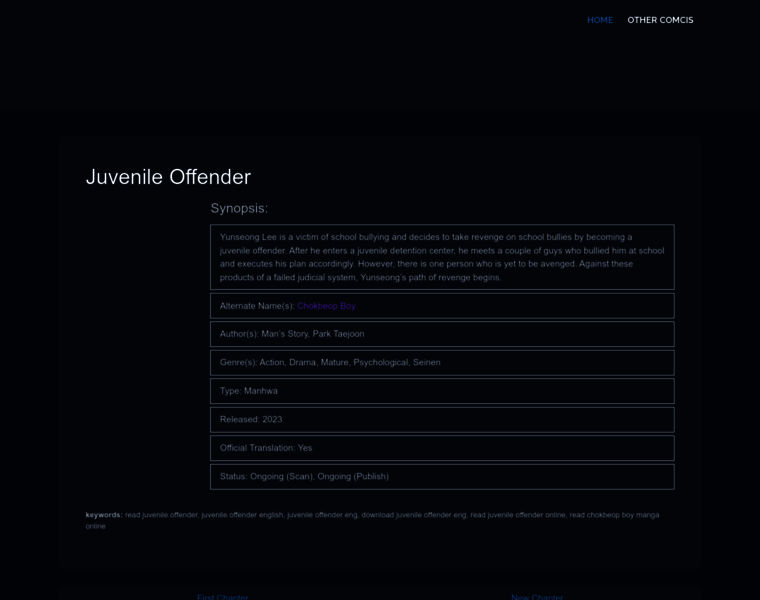
Task: Click the Official Translation: Yes row
Action: 442,448
